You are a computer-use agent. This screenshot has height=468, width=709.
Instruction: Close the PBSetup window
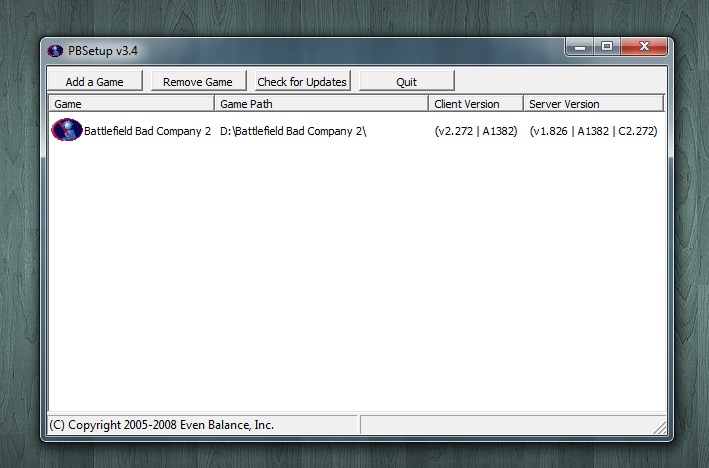coord(644,47)
